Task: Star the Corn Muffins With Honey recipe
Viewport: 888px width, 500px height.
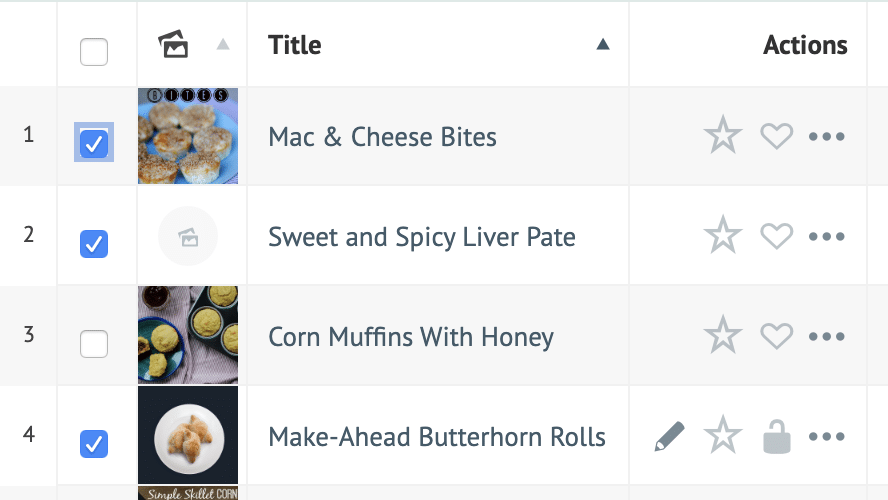Action: (722, 336)
